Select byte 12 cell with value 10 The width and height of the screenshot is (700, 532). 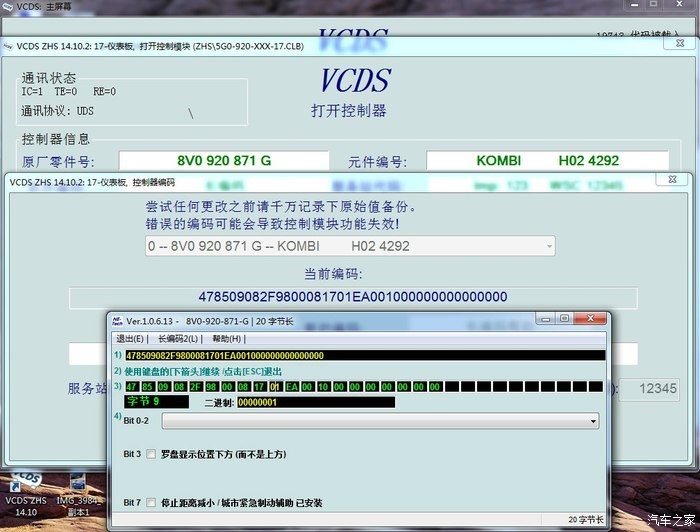[x=323, y=387]
